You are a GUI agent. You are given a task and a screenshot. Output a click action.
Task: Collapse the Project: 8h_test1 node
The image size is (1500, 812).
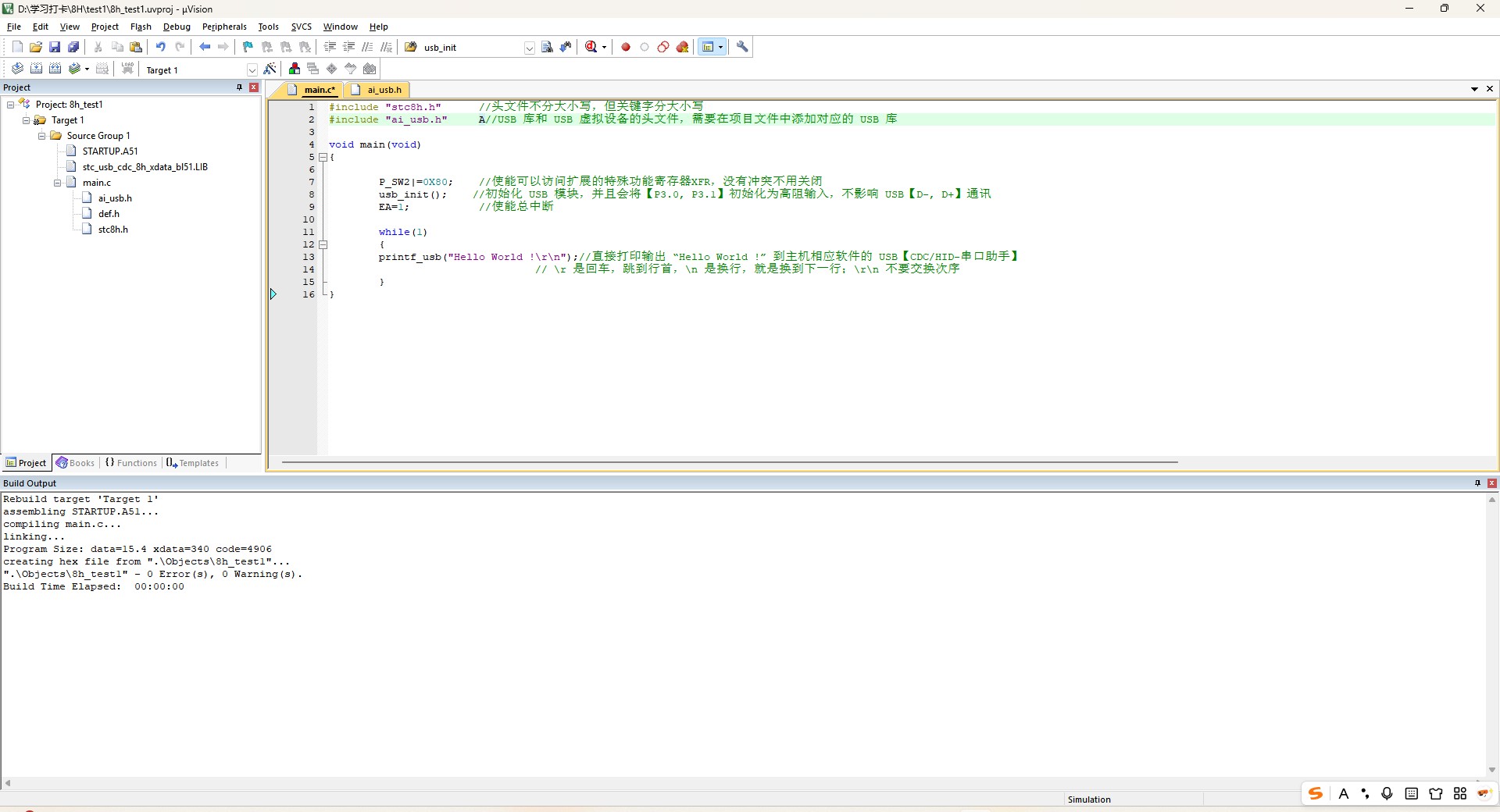click(x=10, y=105)
